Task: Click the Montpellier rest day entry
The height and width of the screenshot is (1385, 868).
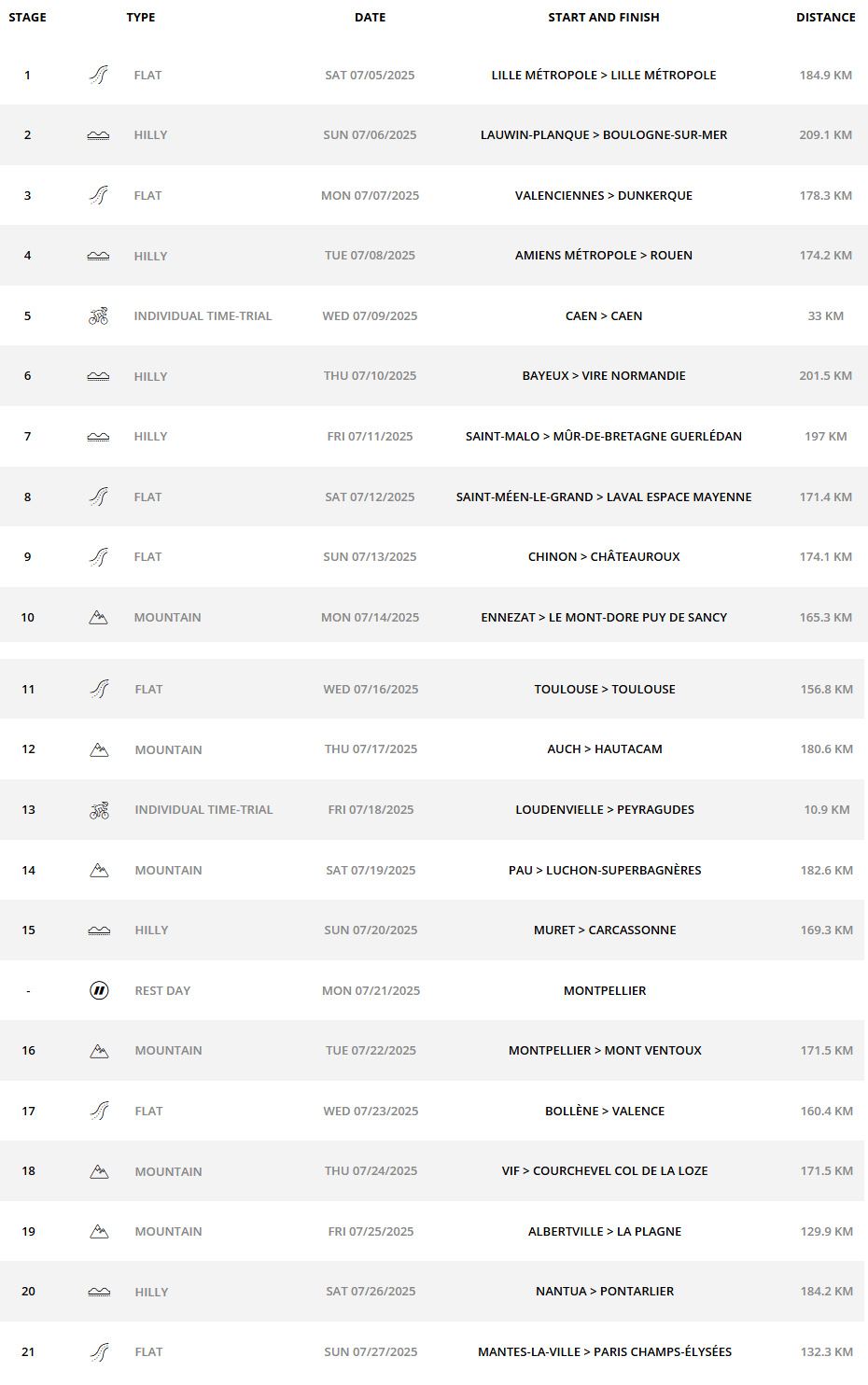Action: coord(605,990)
